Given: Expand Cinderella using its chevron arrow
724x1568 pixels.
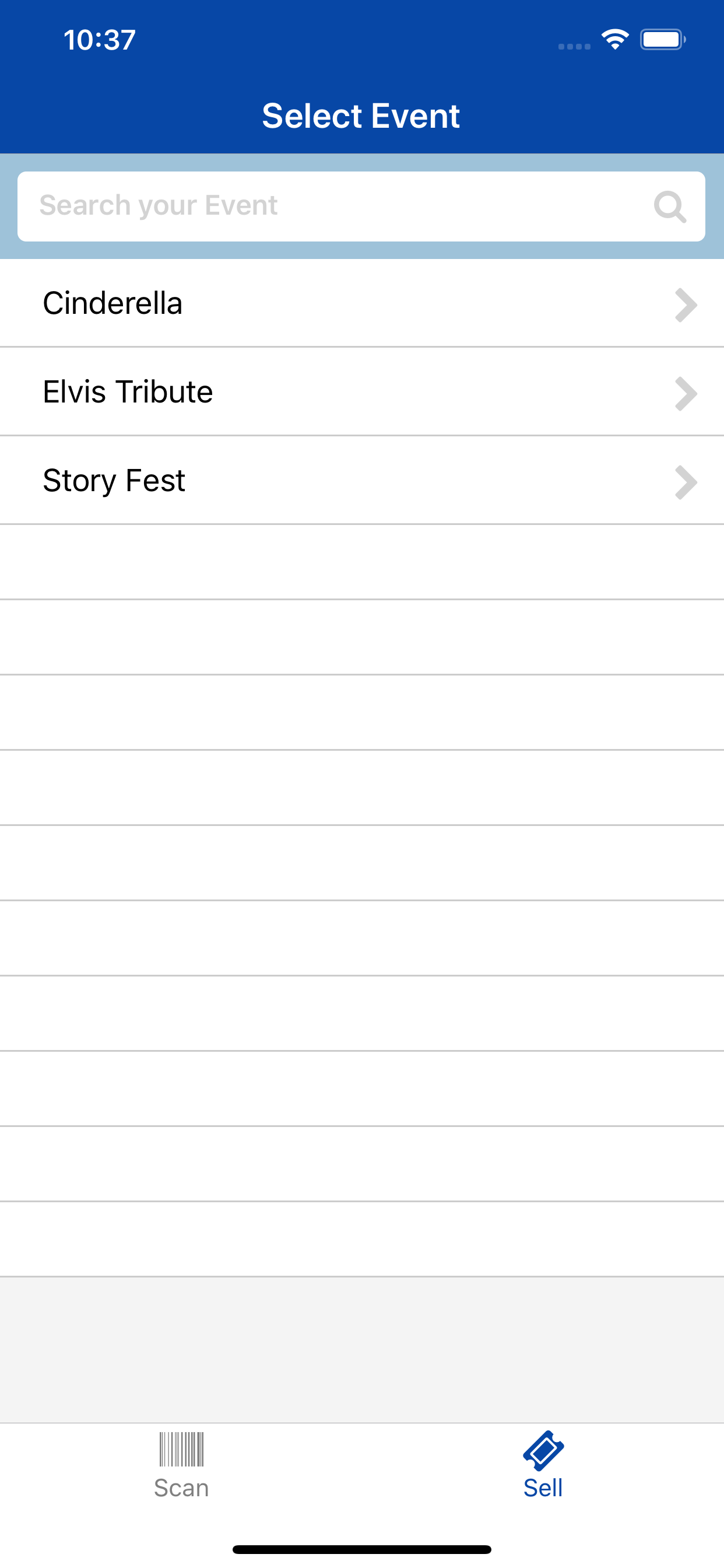Looking at the screenshot, I should pyautogui.click(x=686, y=304).
